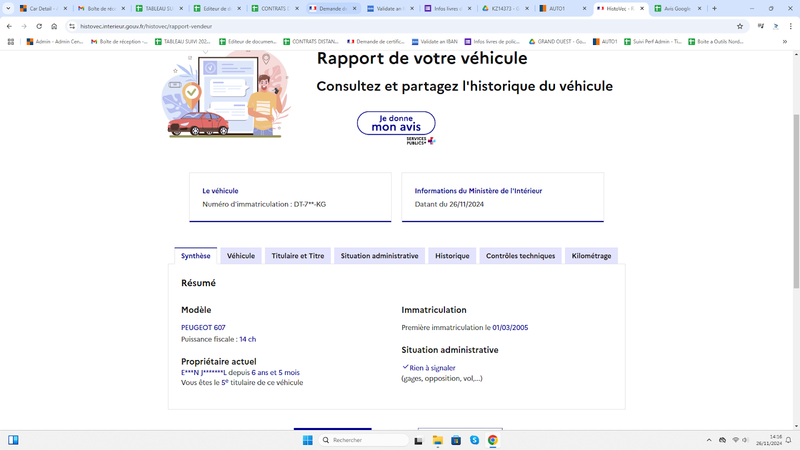Open the Chrome three-dot menu
The width and height of the screenshot is (800, 450).
pos(790,26)
